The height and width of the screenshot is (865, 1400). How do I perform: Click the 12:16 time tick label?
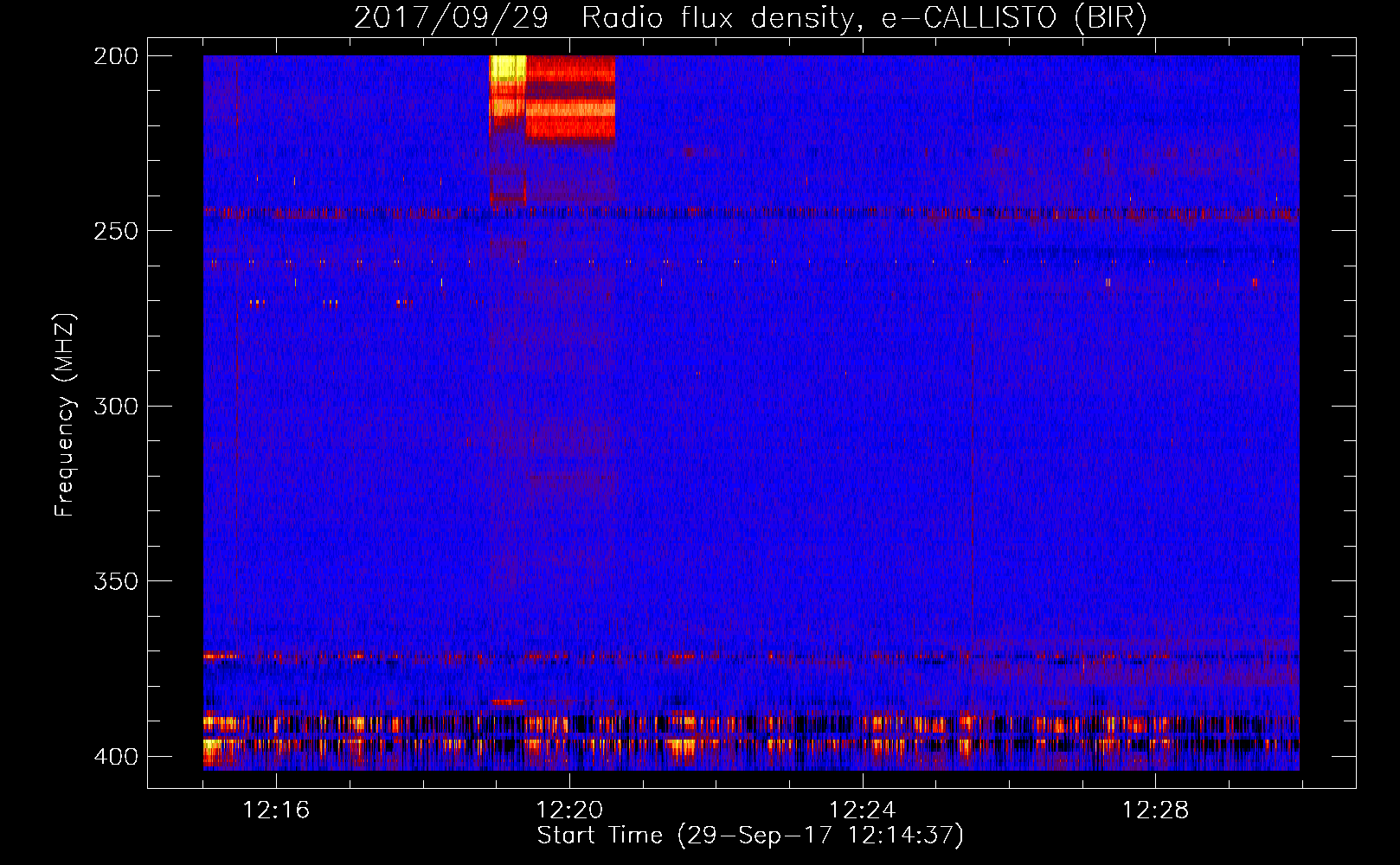pos(276,811)
